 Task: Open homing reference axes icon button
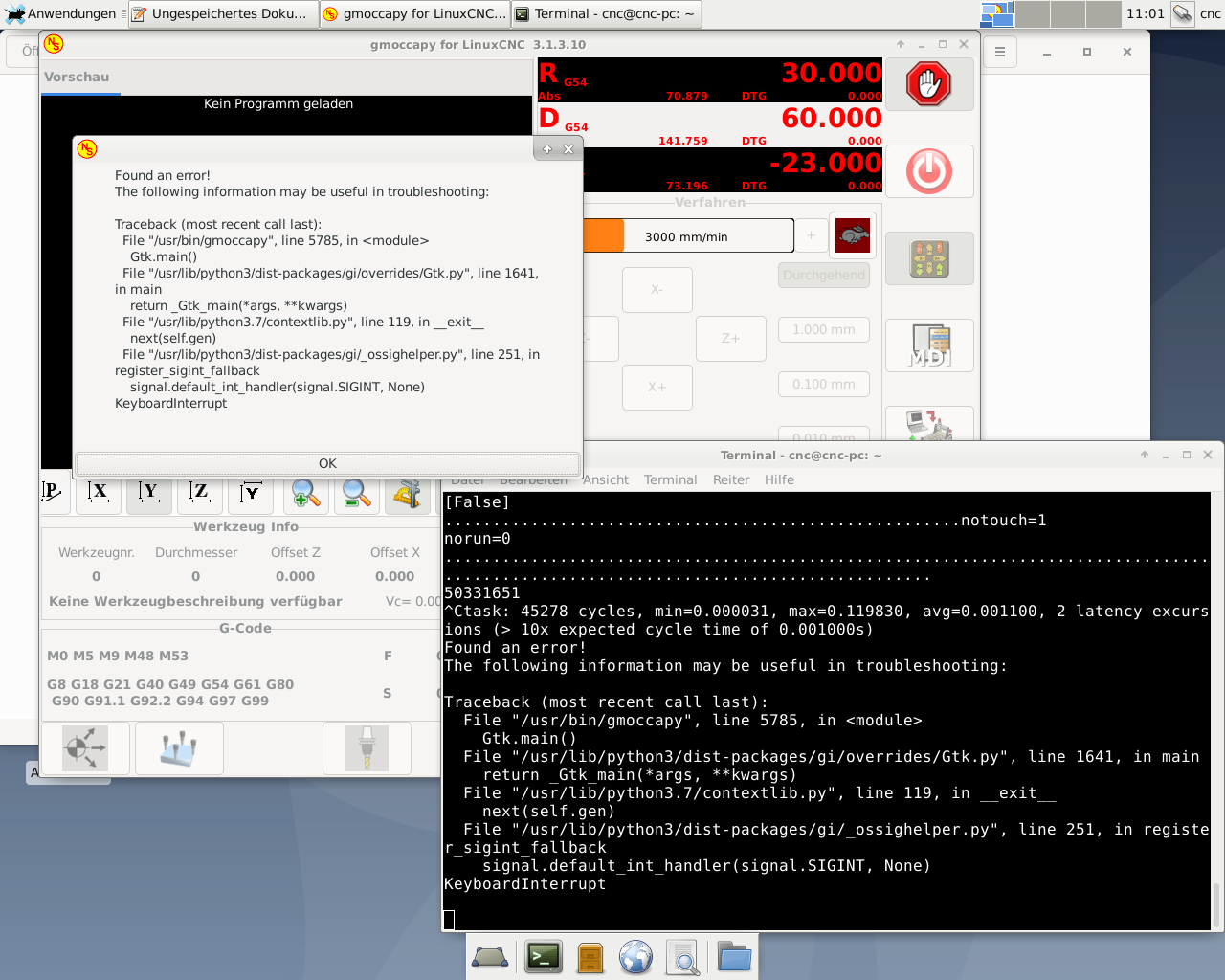85,747
